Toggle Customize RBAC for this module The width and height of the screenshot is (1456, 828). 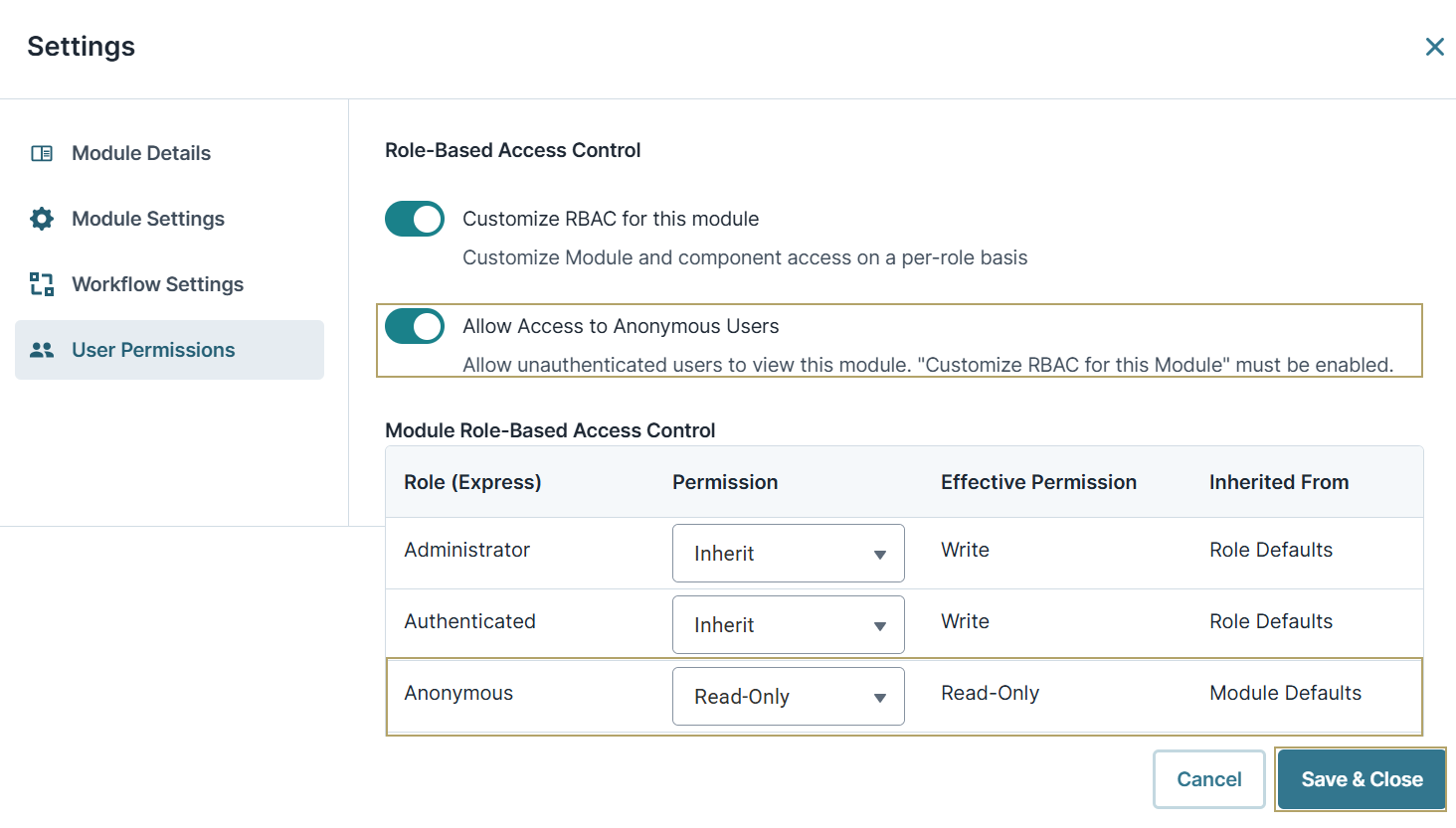click(x=415, y=219)
